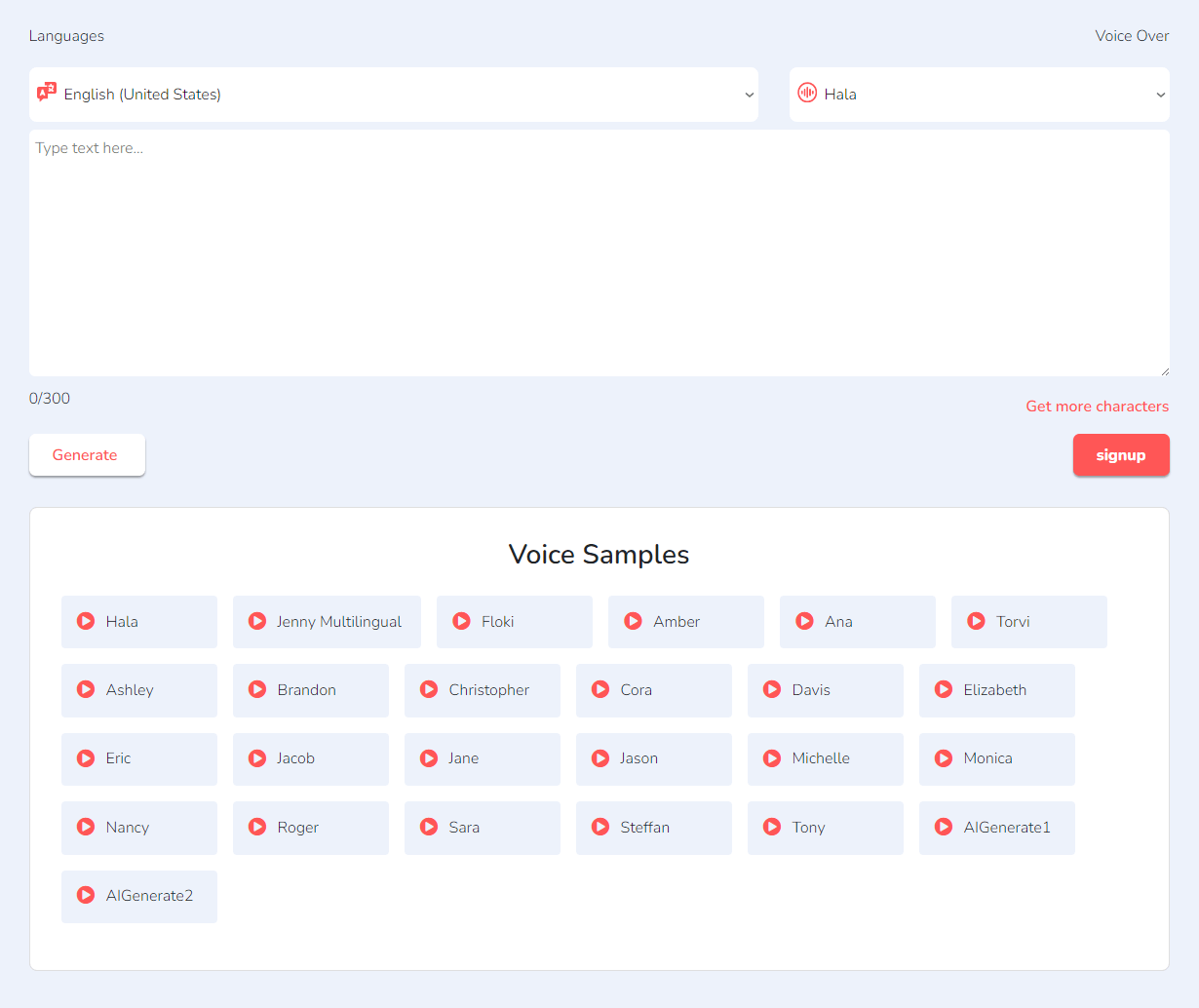
Task: Click the Generate button
Action: click(87, 454)
